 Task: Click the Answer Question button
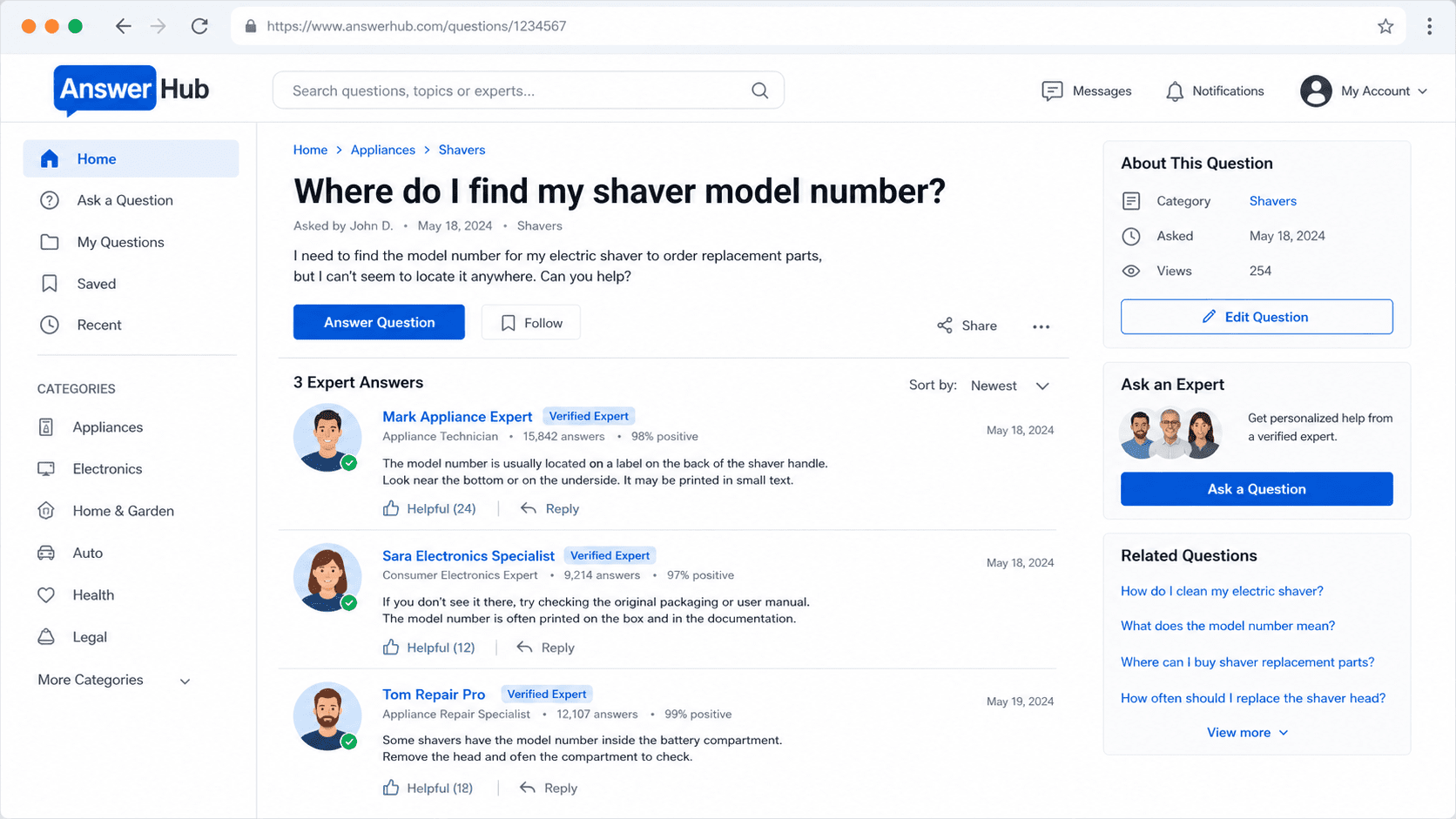[x=379, y=322]
